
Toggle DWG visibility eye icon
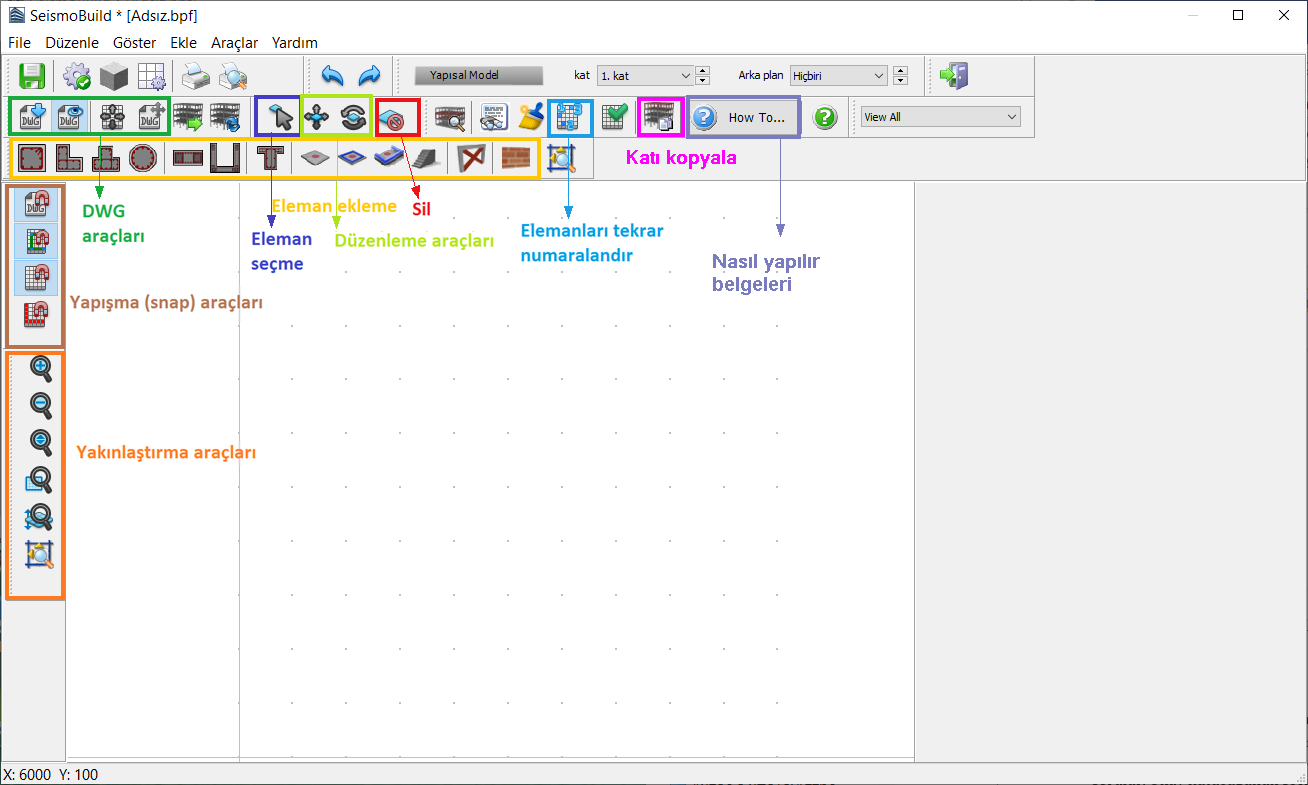tap(68, 118)
